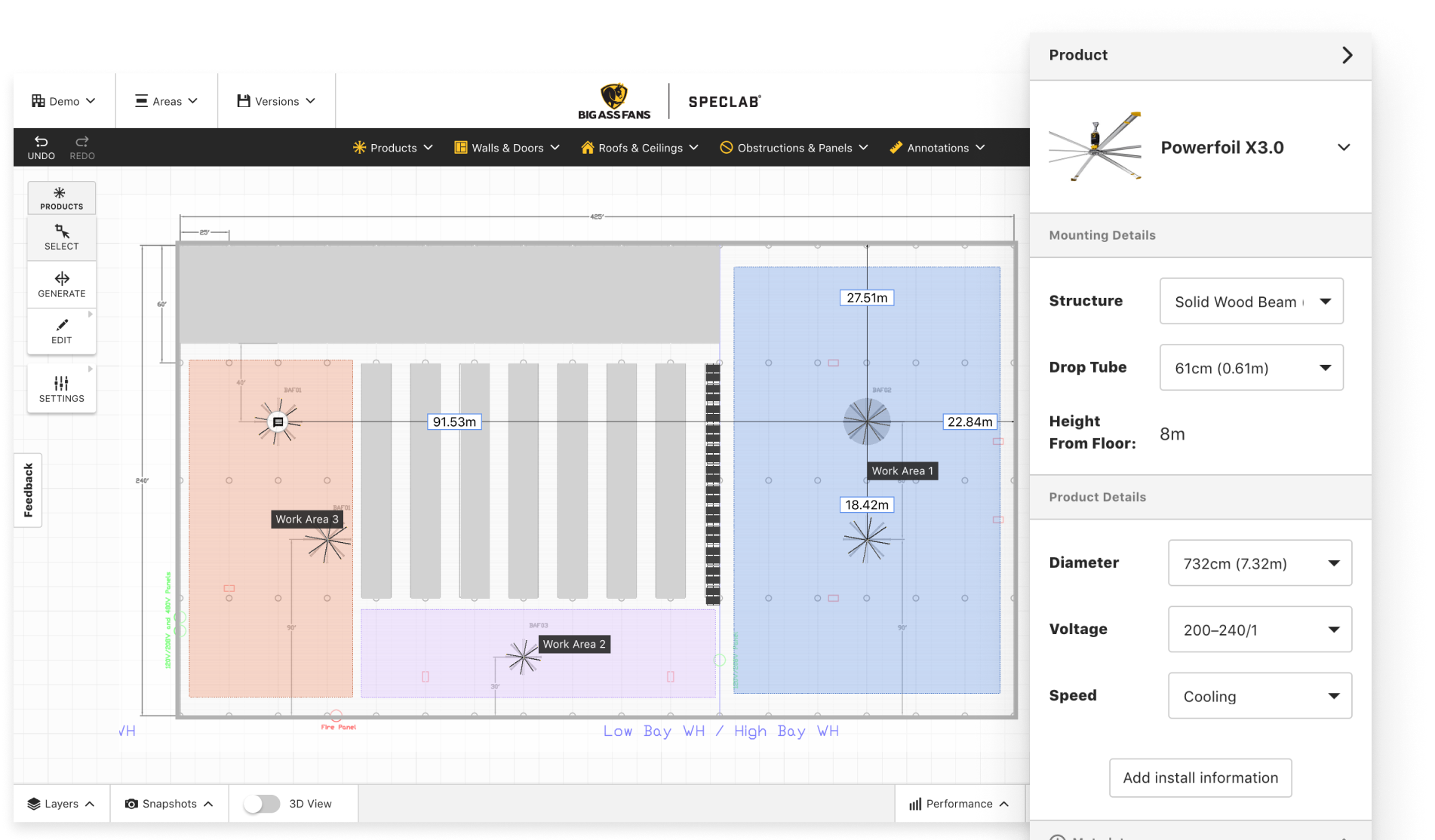
Task: Click the Redo arrow
Action: pos(82,147)
